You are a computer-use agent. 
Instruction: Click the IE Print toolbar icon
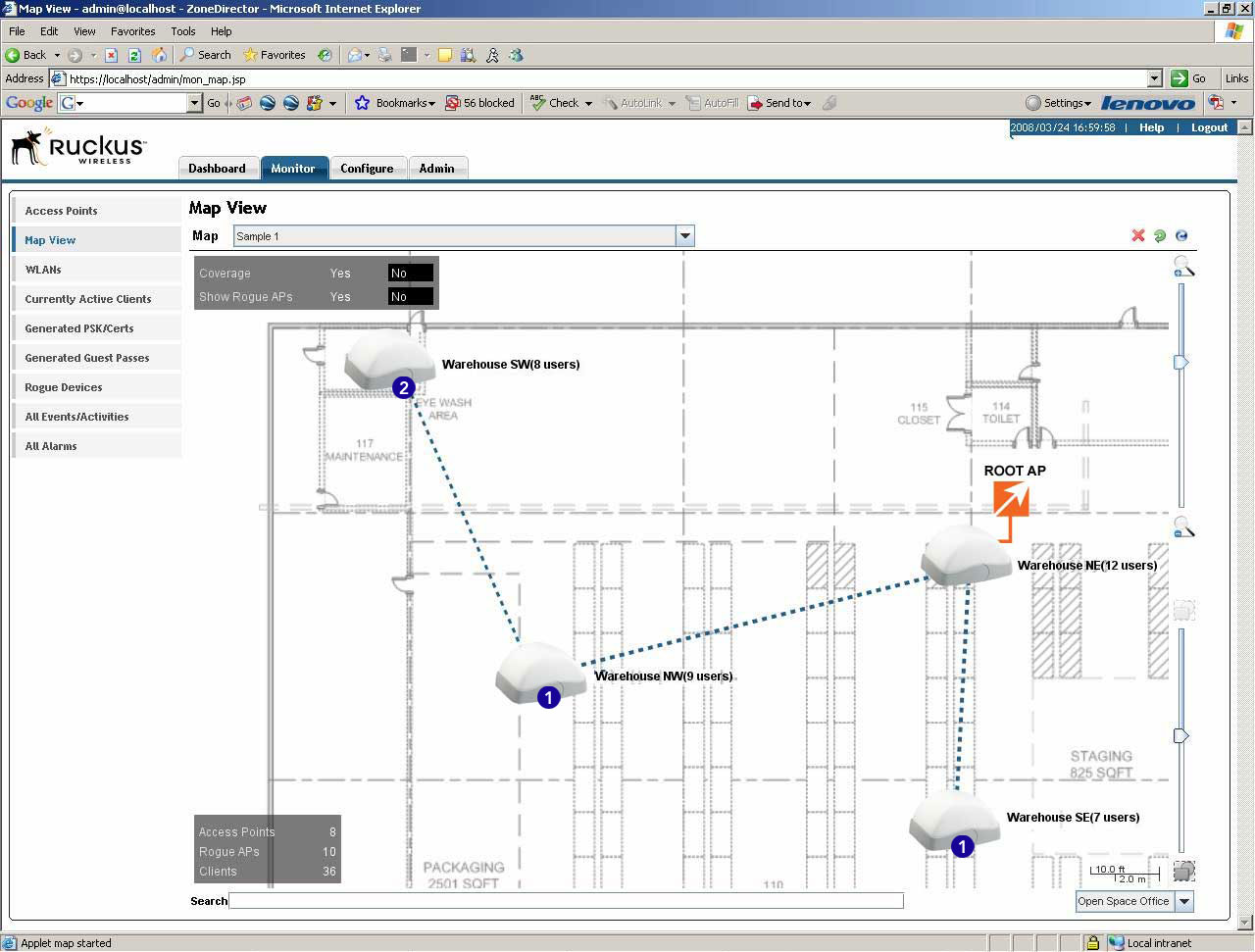385,55
